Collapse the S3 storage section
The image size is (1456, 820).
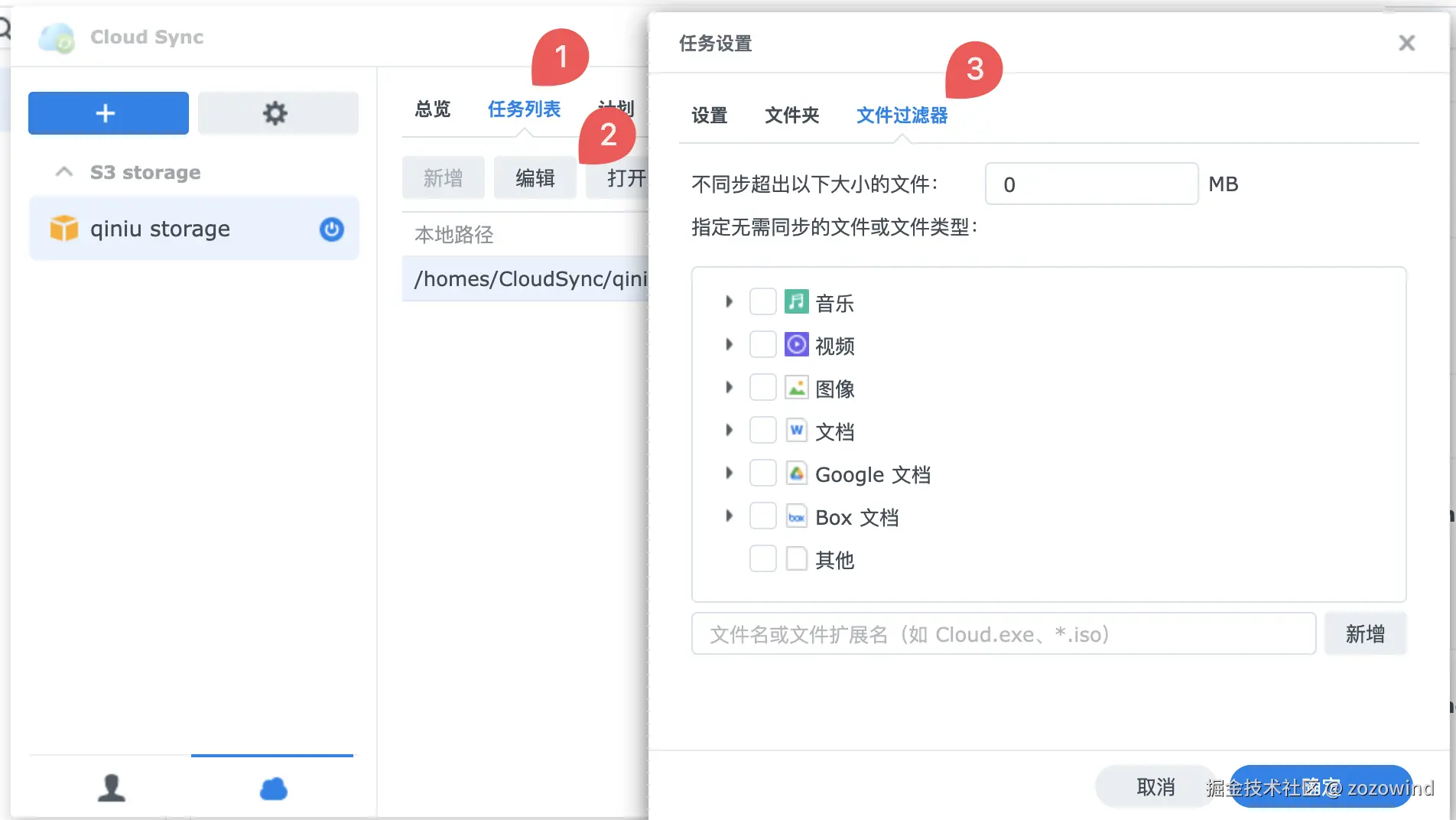click(x=63, y=171)
